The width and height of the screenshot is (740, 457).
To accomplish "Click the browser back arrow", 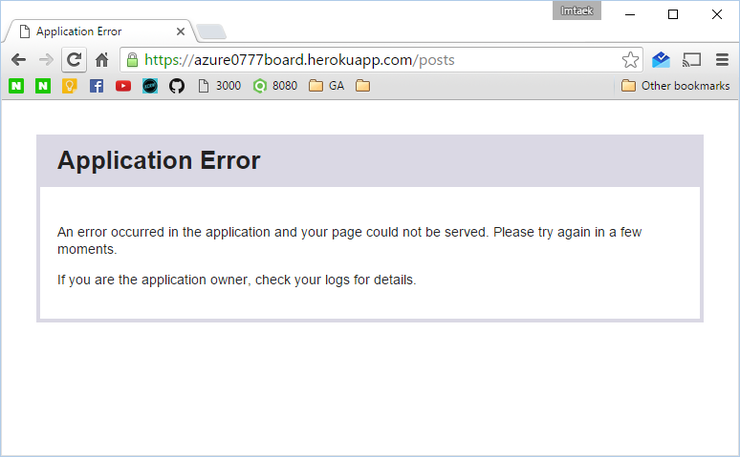I will [x=18, y=60].
